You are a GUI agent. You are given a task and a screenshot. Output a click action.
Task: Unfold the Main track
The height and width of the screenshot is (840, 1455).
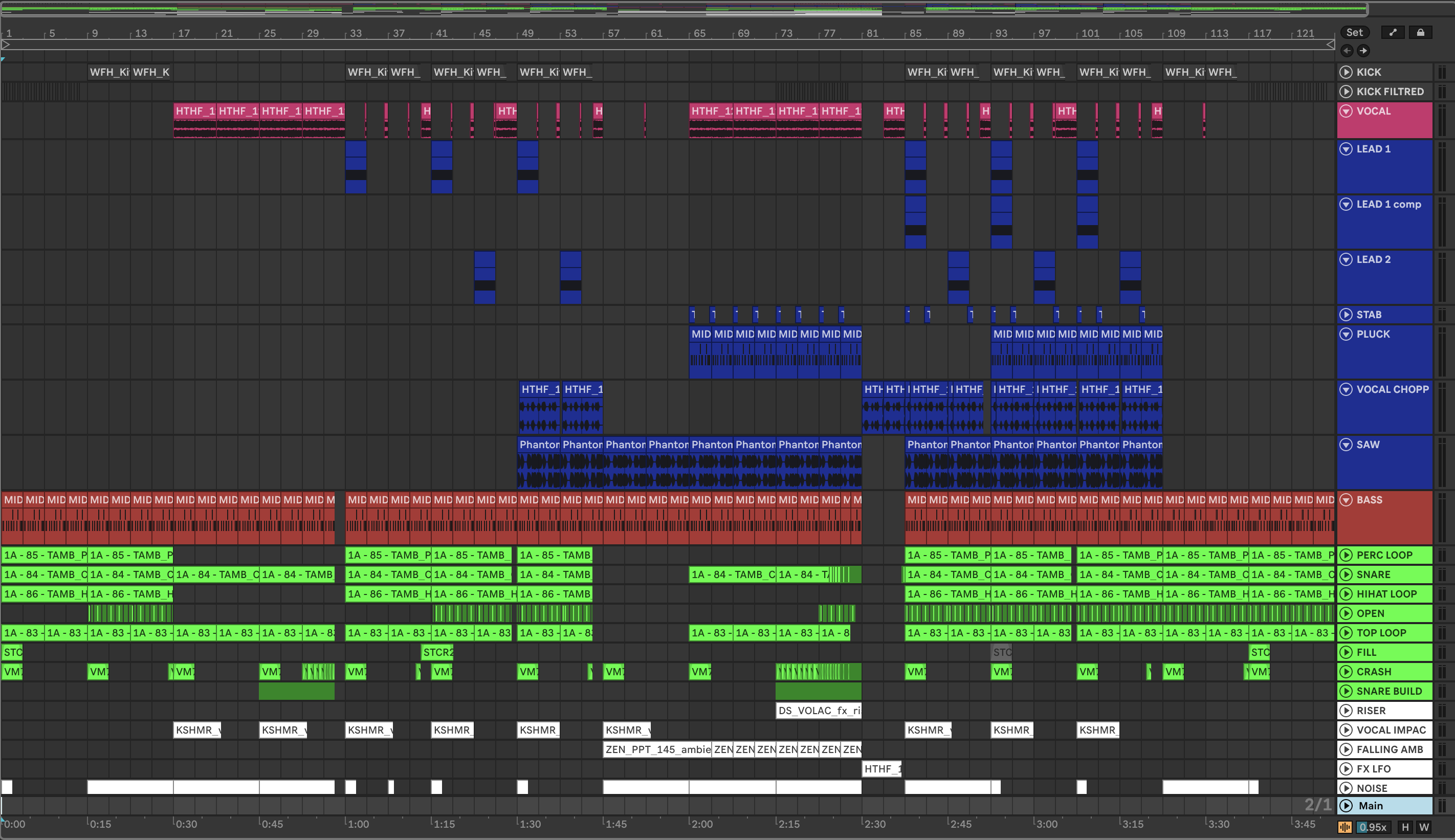click(x=1346, y=805)
